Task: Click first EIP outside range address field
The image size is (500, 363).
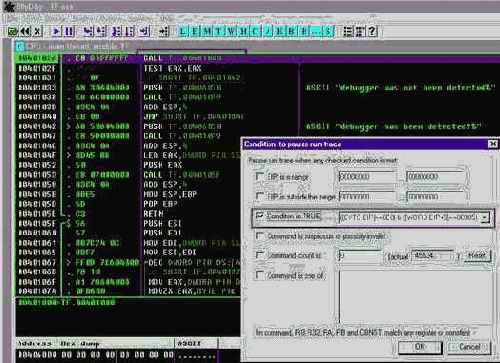Action: click(x=367, y=196)
